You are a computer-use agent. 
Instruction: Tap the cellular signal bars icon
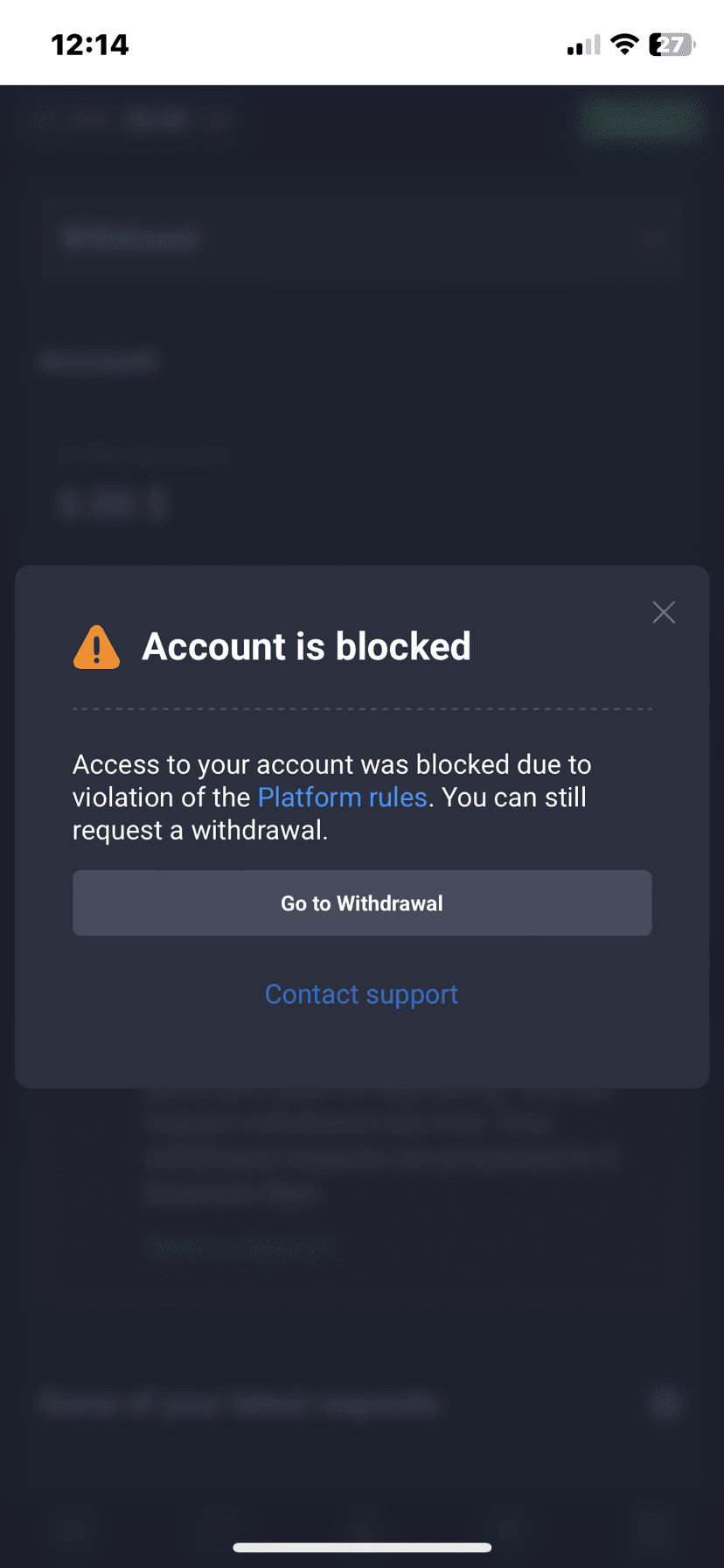(x=583, y=45)
